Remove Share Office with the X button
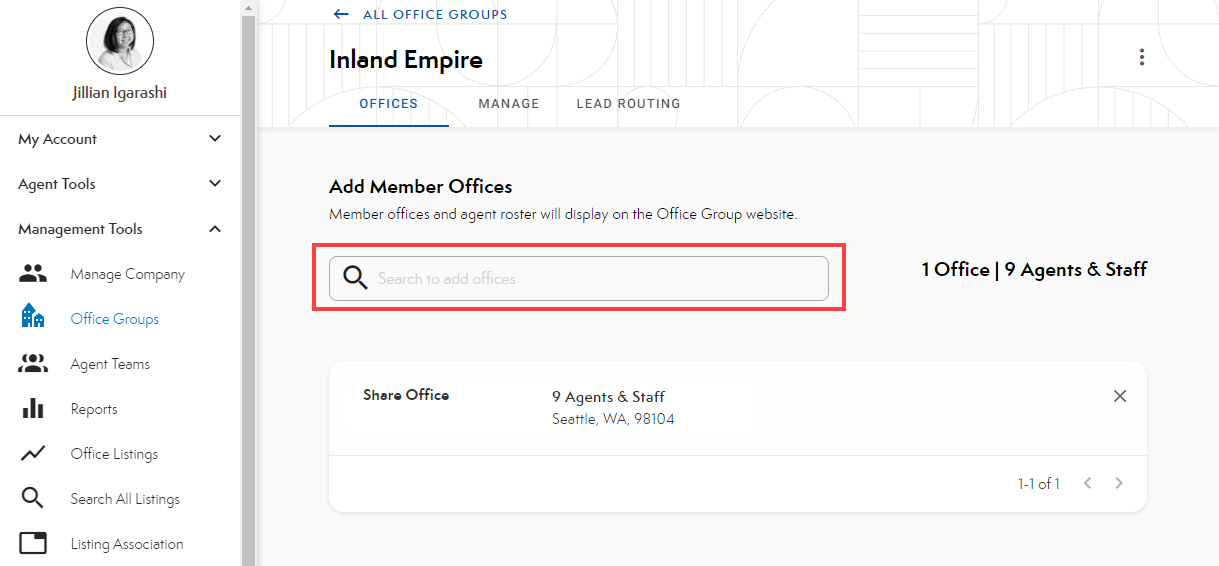 click(1120, 396)
